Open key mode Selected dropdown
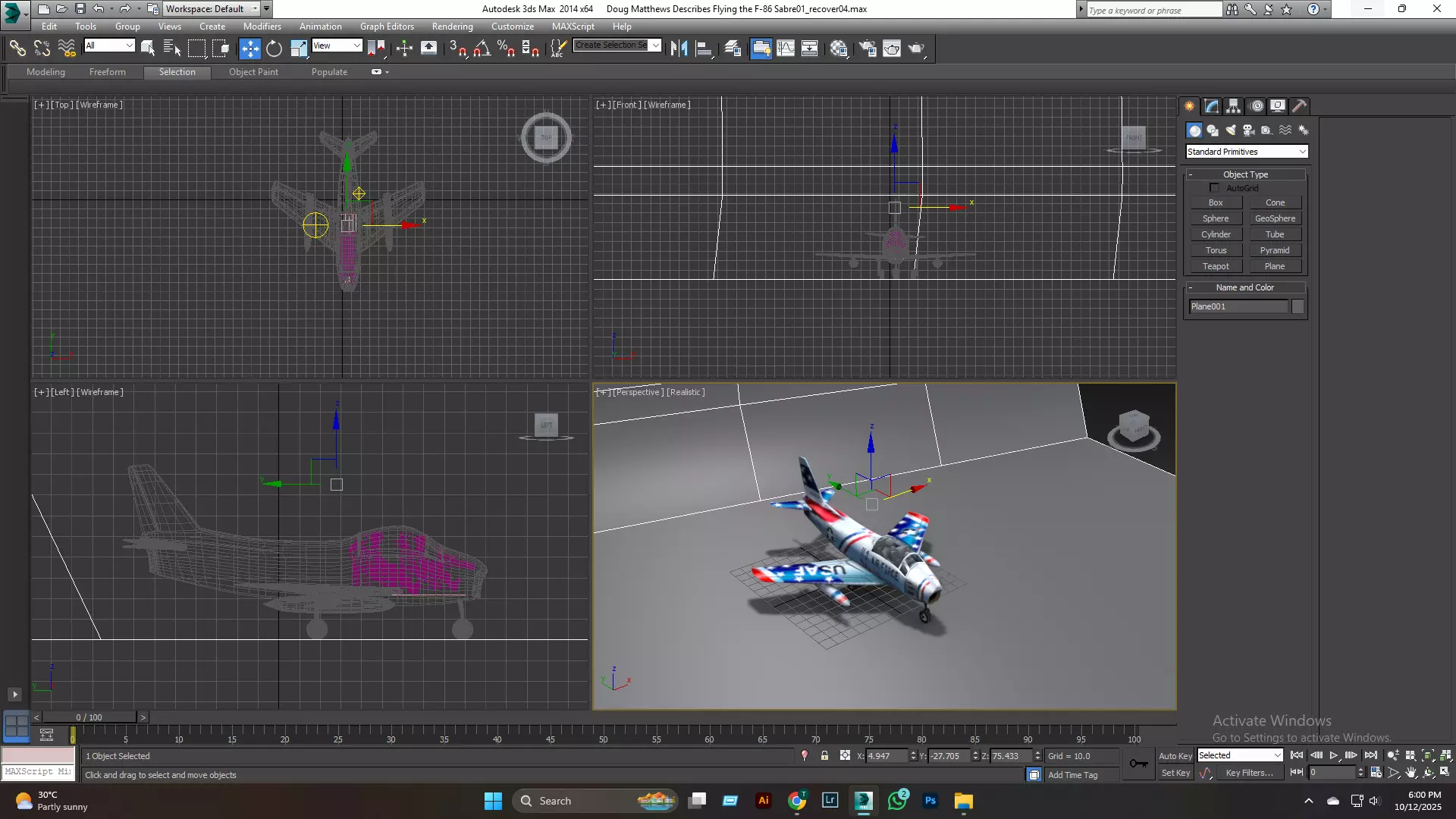 1240,755
